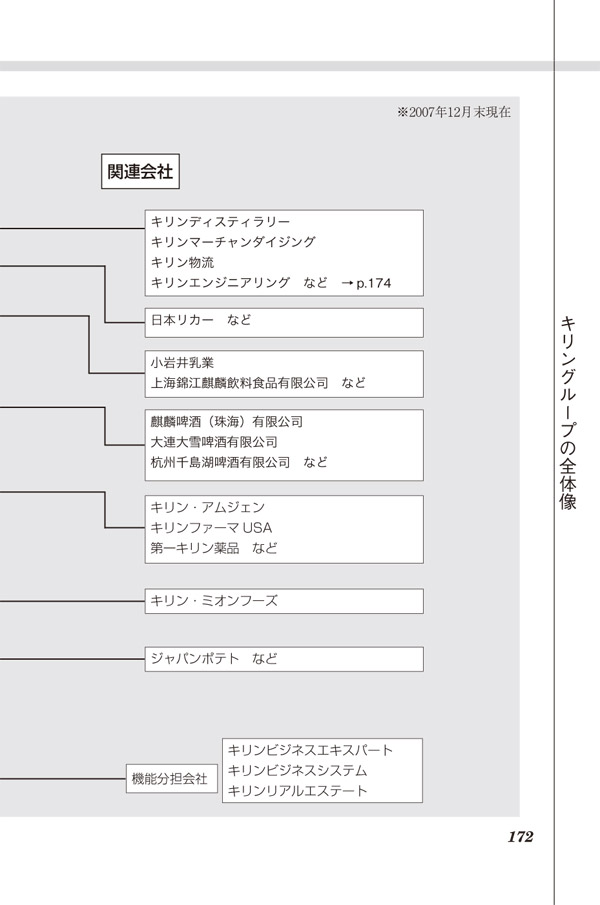The image size is (600, 905).
Task: Click the キリン・ミオンフーズ box
Action: [284, 601]
